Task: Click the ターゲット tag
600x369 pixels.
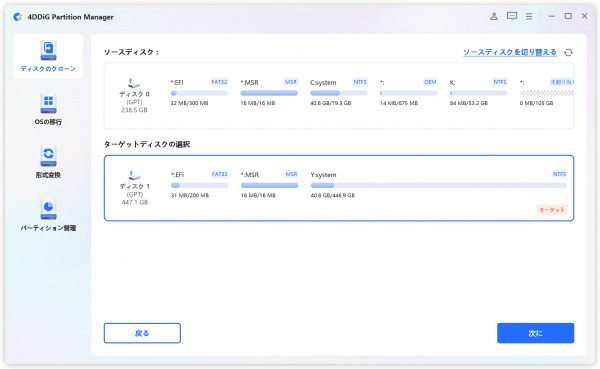Action: (x=552, y=210)
